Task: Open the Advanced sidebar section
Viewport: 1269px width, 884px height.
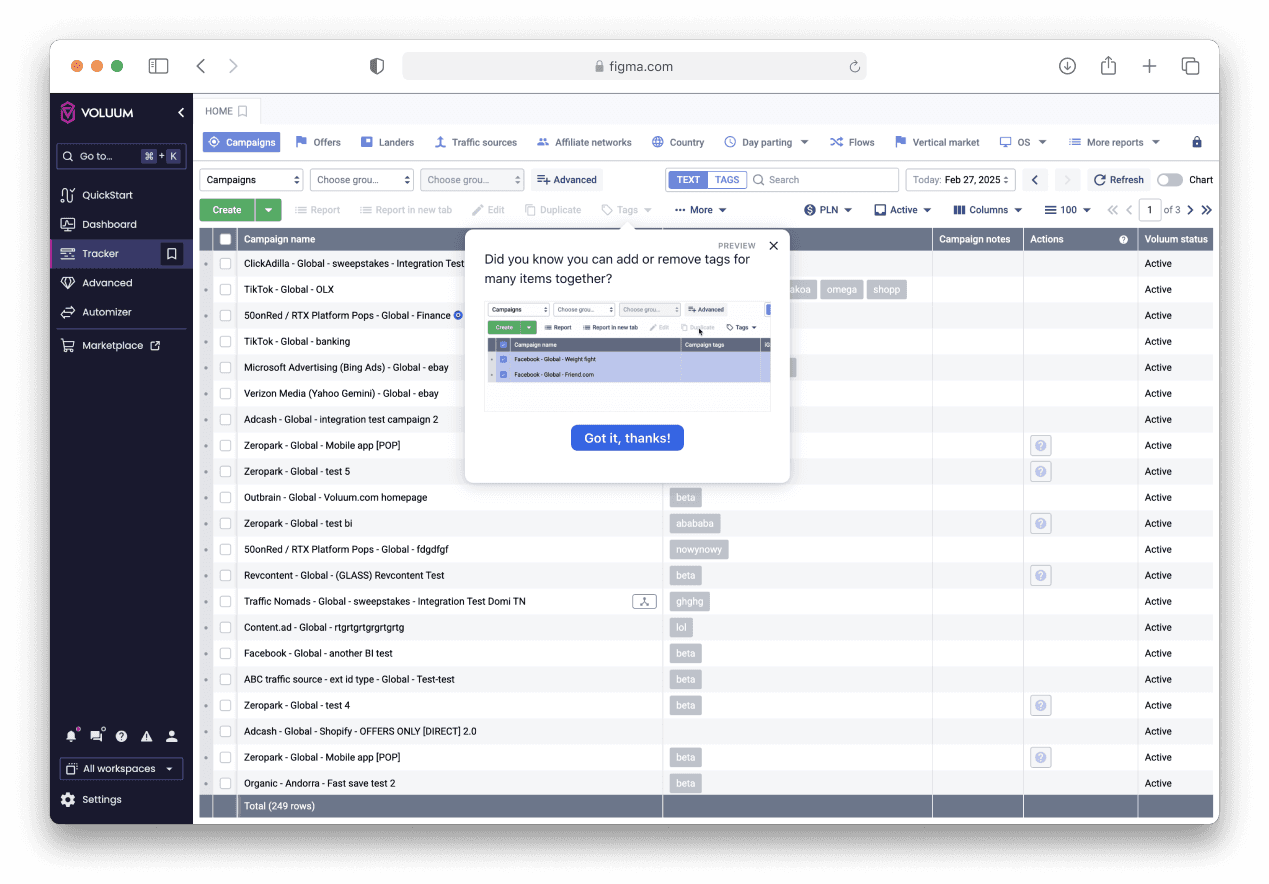Action: [x=97, y=283]
